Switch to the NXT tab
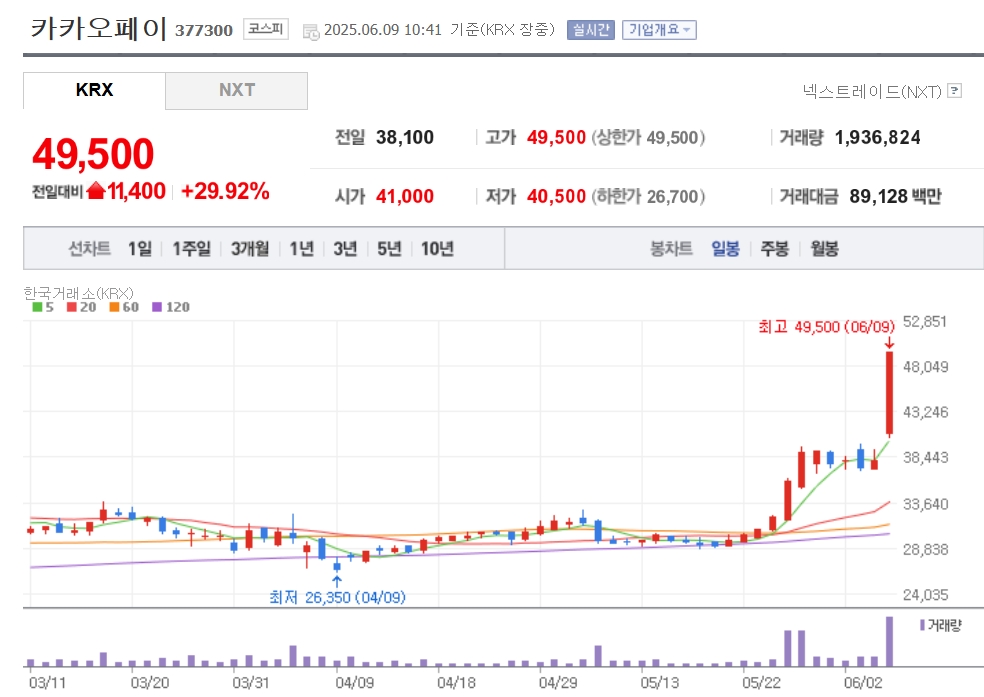The width and height of the screenshot is (984, 697). [237, 90]
